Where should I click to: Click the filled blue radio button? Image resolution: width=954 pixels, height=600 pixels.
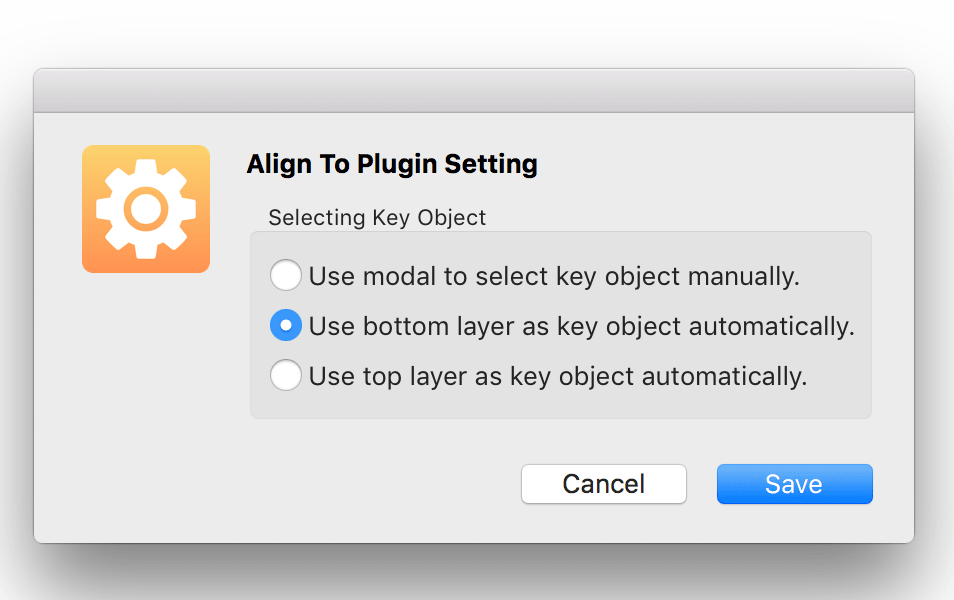(x=286, y=325)
